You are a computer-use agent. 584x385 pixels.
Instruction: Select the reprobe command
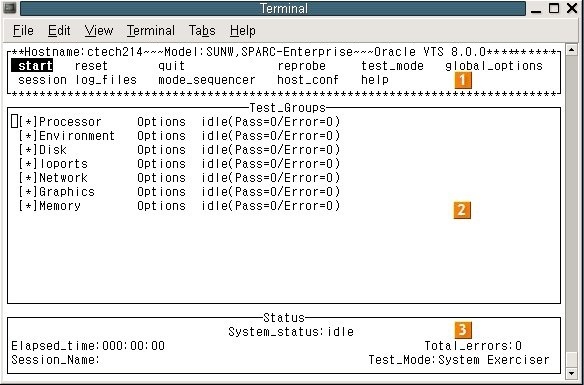point(302,66)
